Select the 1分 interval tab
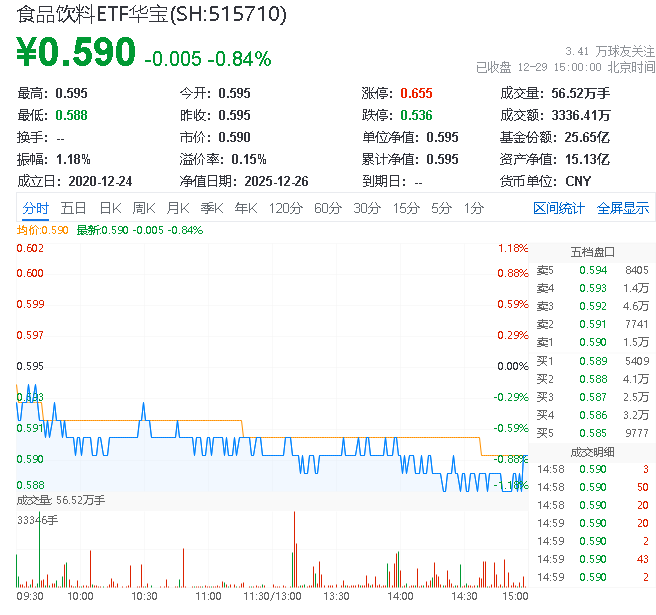Viewport: 656px width, 615px height. pyautogui.click(x=473, y=208)
